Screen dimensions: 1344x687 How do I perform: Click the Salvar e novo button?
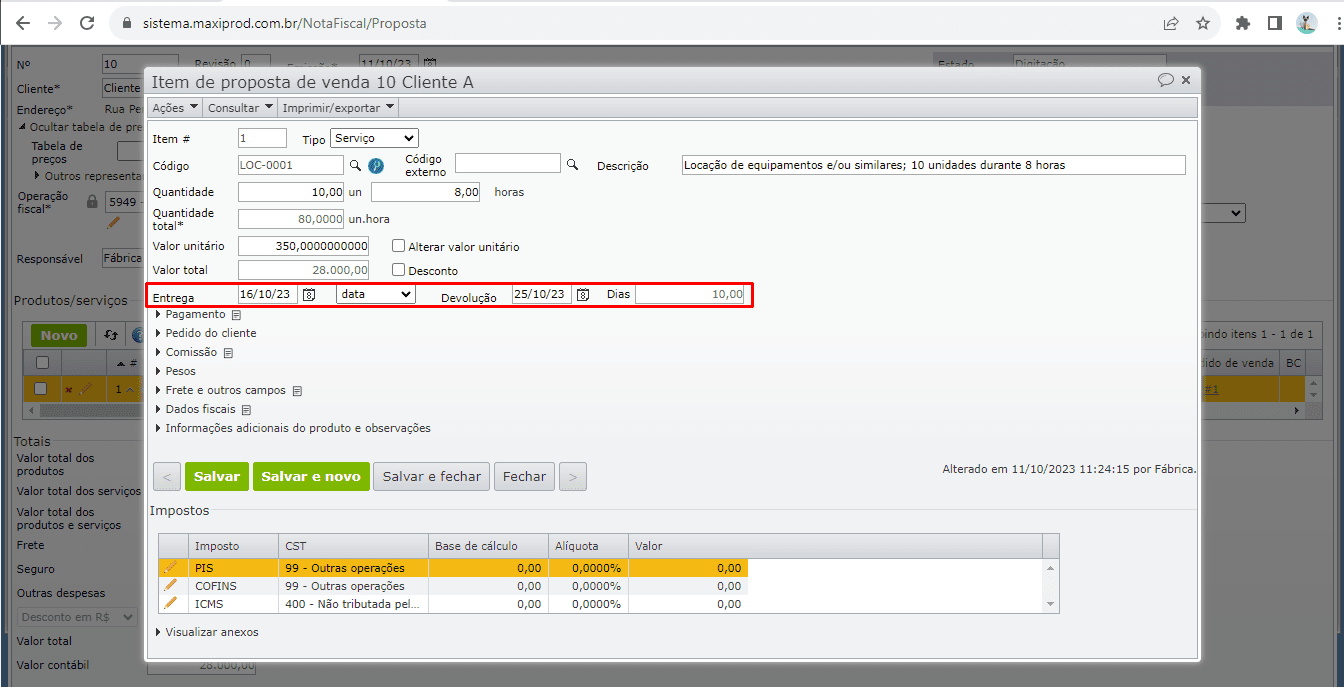(x=311, y=477)
